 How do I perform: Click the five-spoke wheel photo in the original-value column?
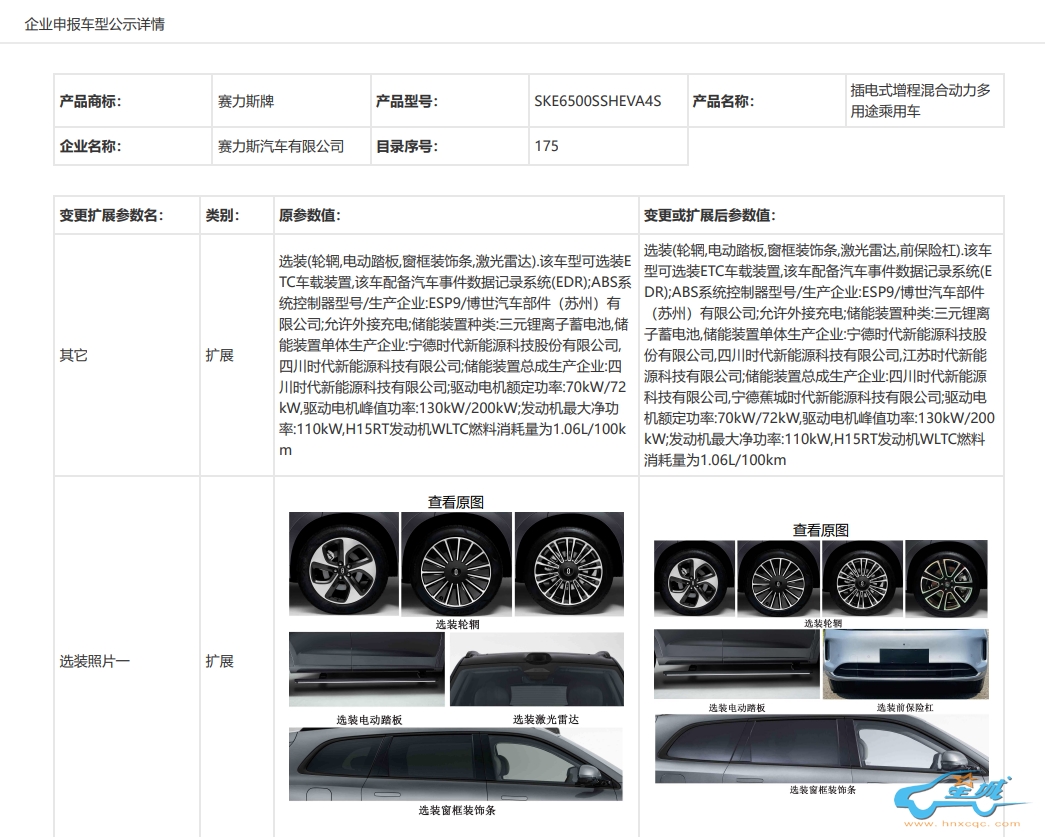pyautogui.click(x=343, y=564)
